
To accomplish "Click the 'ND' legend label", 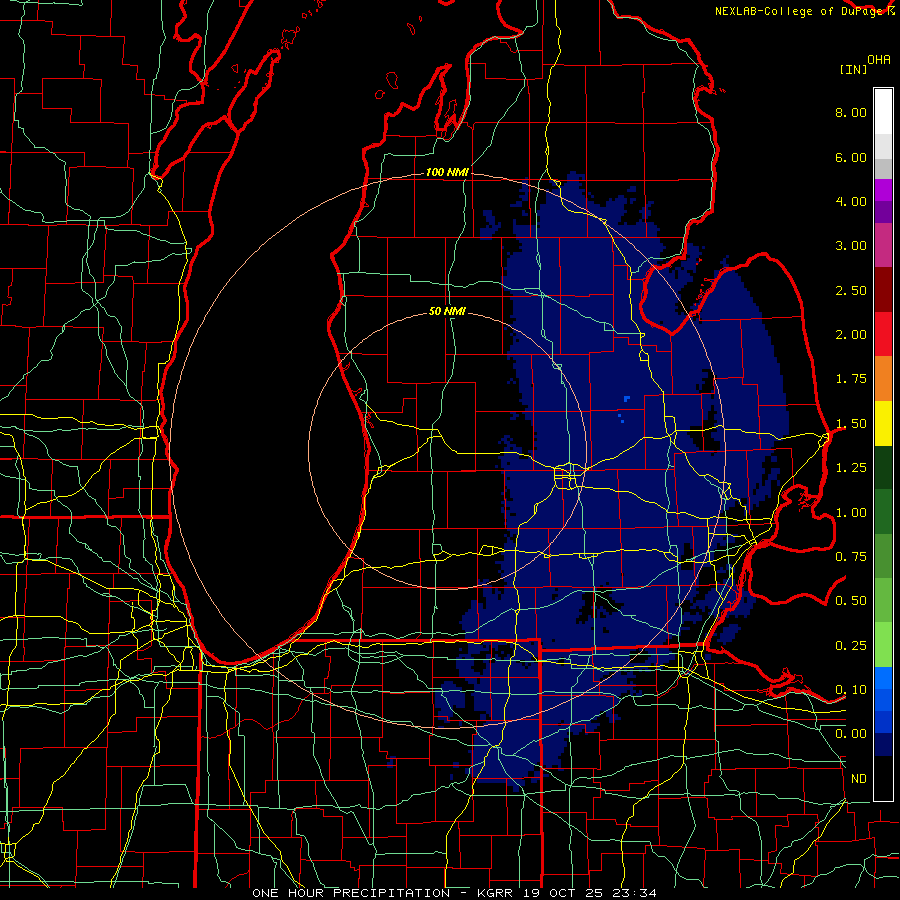I will (859, 779).
